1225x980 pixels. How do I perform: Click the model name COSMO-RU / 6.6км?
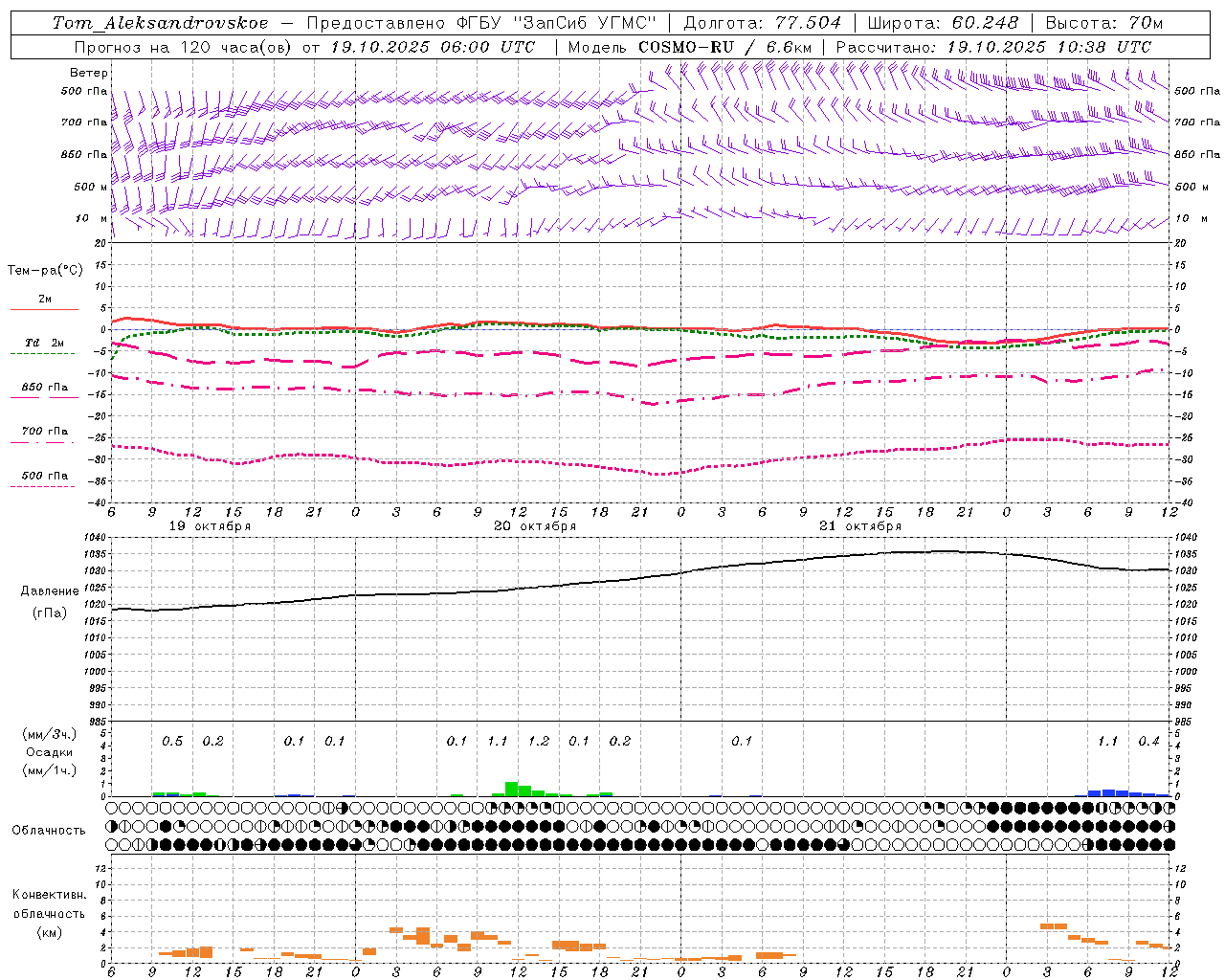coord(725,47)
